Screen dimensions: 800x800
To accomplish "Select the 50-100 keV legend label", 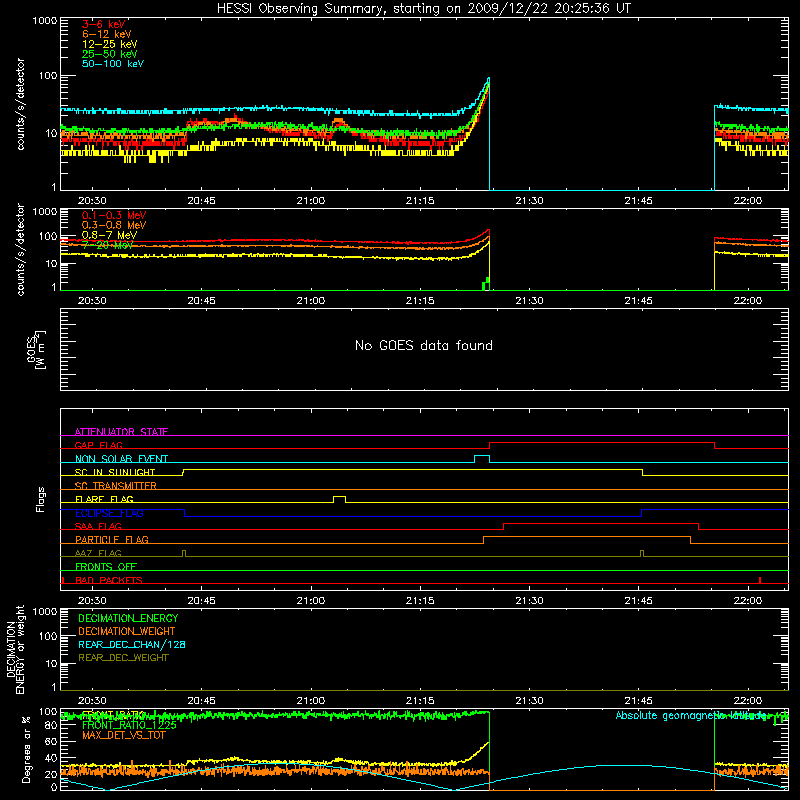I will pyautogui.click(x=113, y=64).
